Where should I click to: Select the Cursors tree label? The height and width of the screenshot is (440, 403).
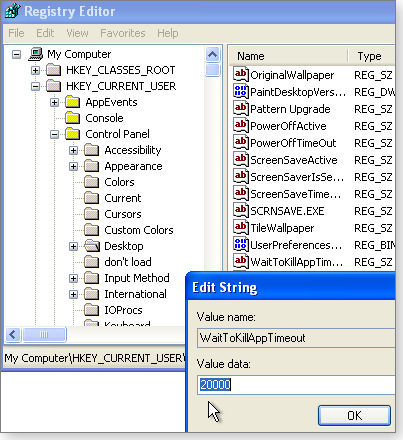pyautogui.click(x=123, y=214)
